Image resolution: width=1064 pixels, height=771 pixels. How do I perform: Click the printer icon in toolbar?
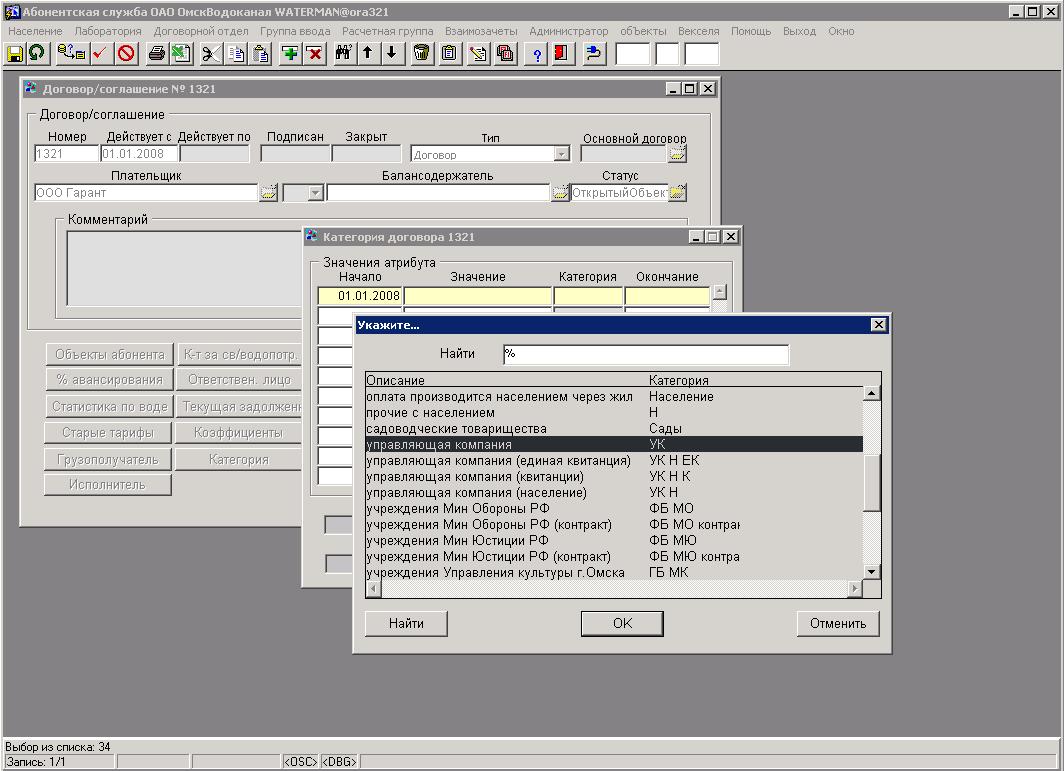coord(156,54)
